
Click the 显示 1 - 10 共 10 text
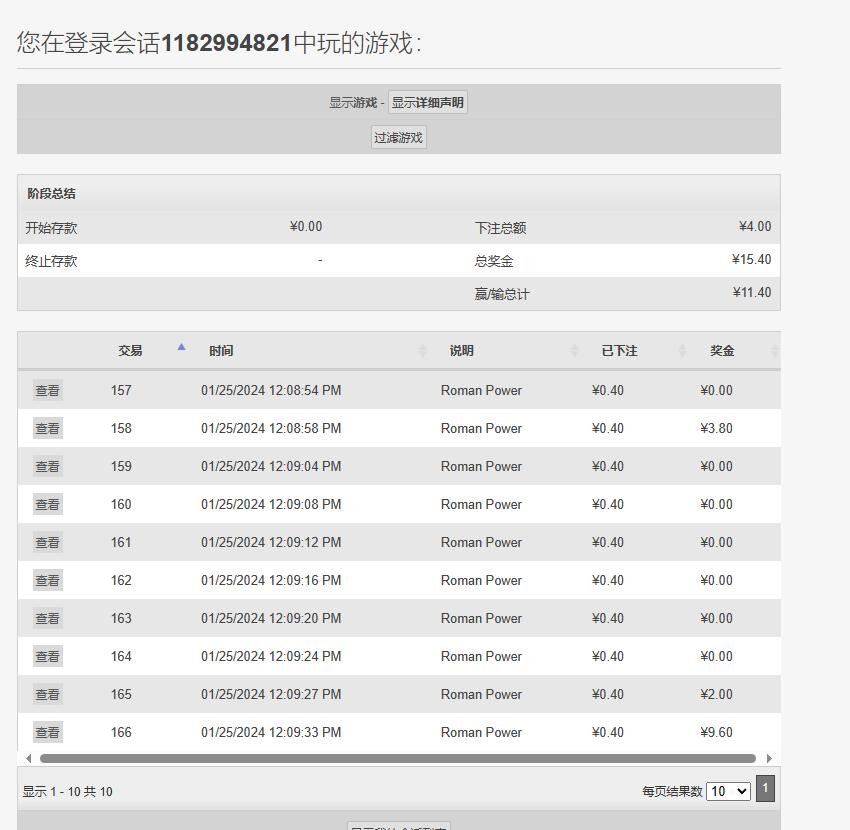tap(68, 792)
